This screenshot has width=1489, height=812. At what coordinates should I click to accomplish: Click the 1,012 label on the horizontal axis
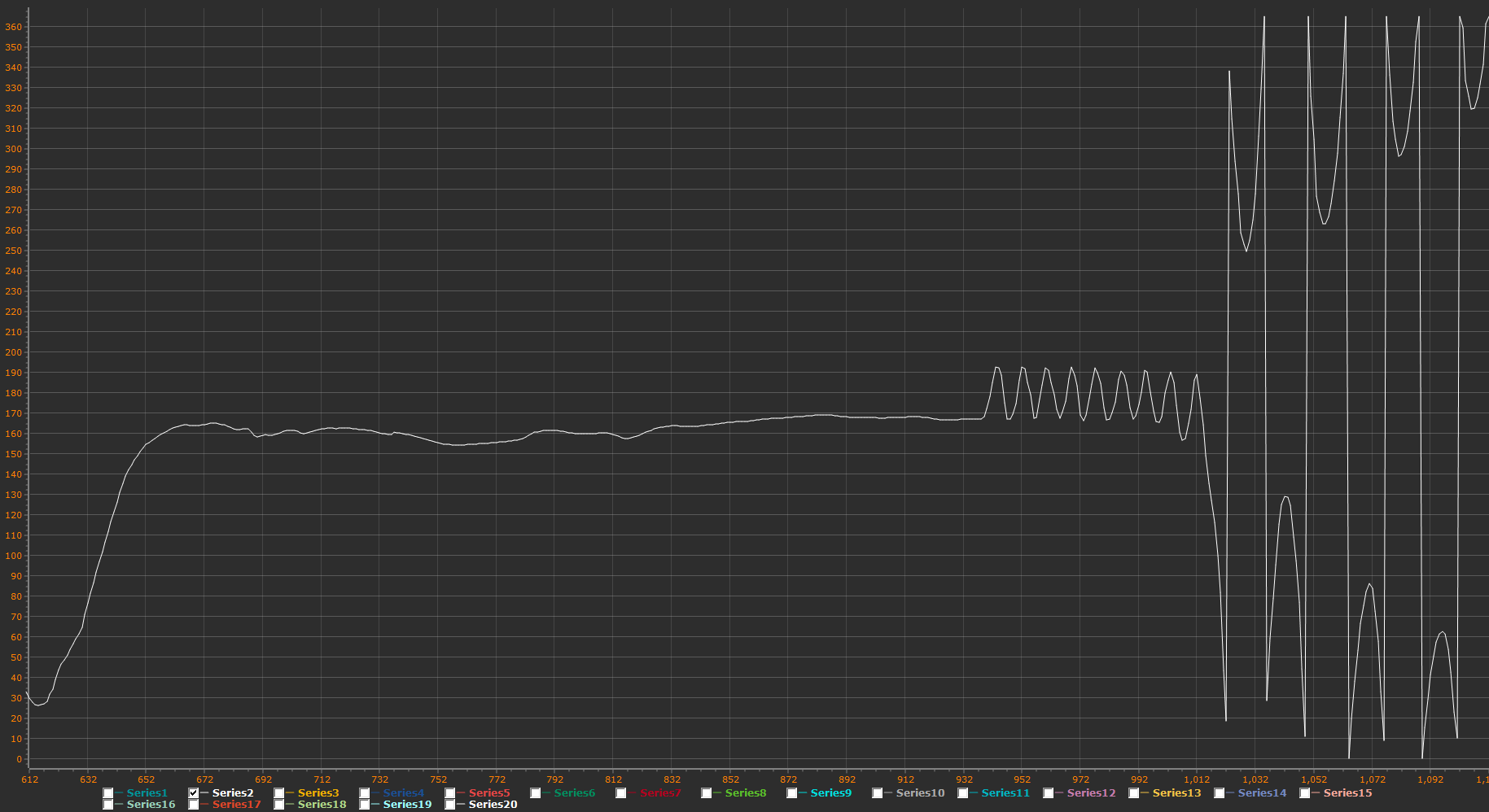click(1197, 779)
